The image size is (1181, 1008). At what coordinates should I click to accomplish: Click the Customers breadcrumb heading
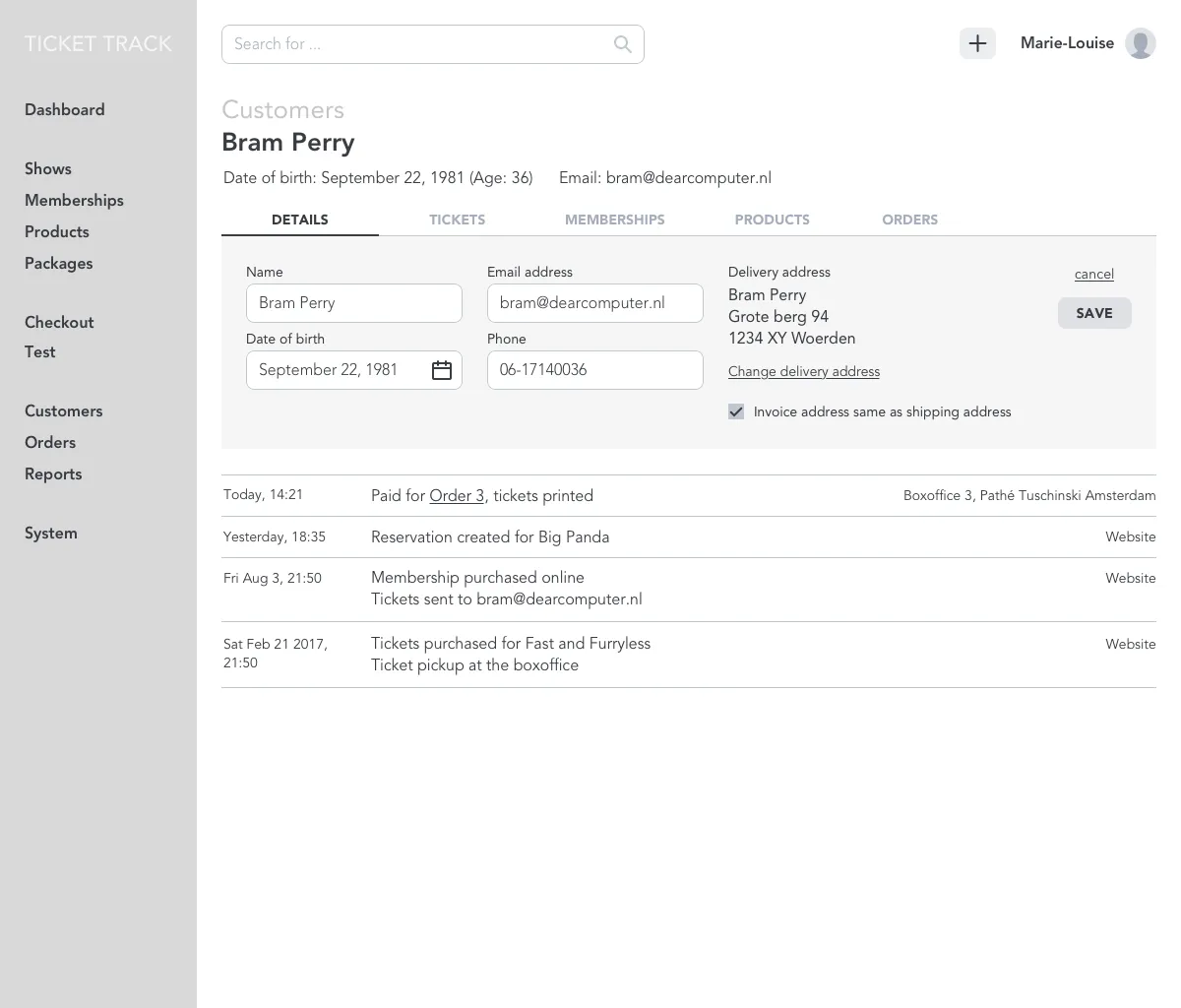[x=283, y=109]
